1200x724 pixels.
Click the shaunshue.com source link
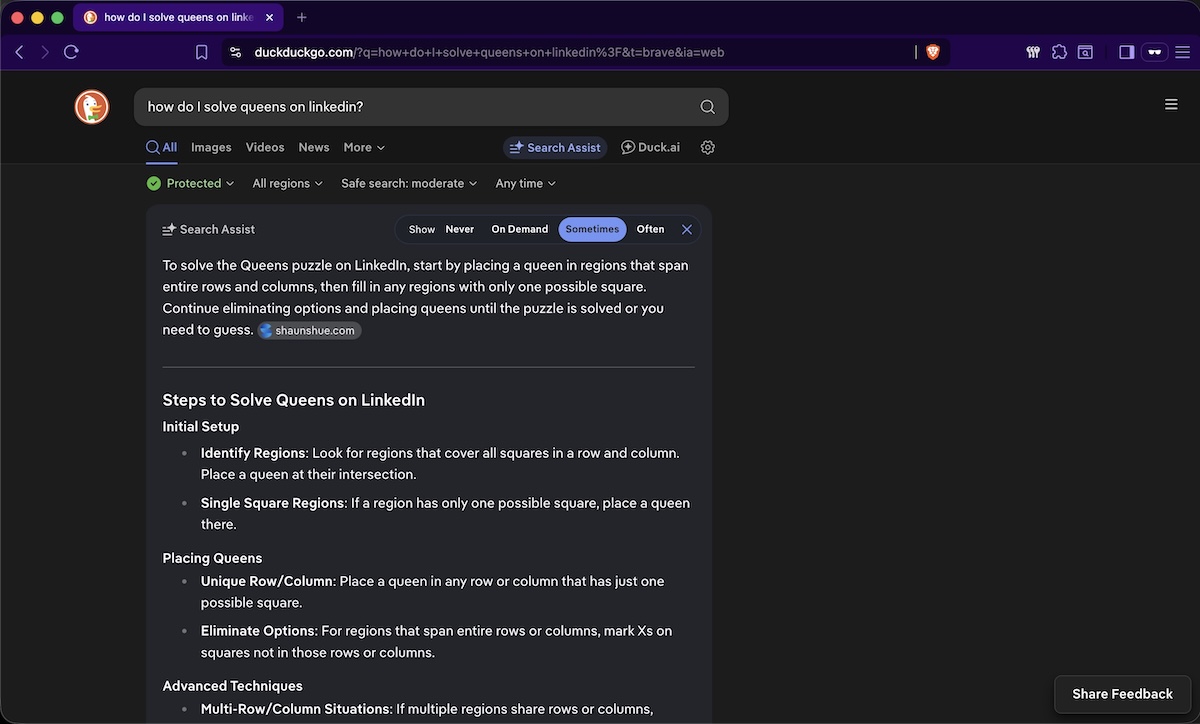(x=309, y=330)
